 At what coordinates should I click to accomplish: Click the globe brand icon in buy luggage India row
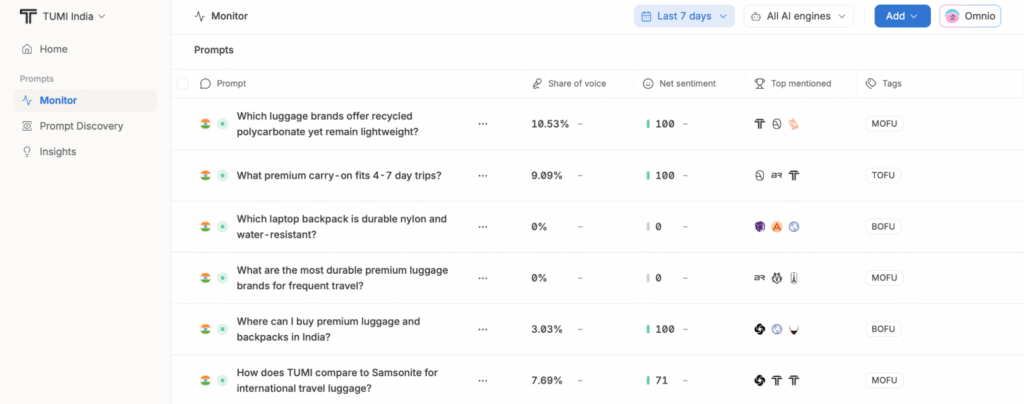(x=776, y=330)
